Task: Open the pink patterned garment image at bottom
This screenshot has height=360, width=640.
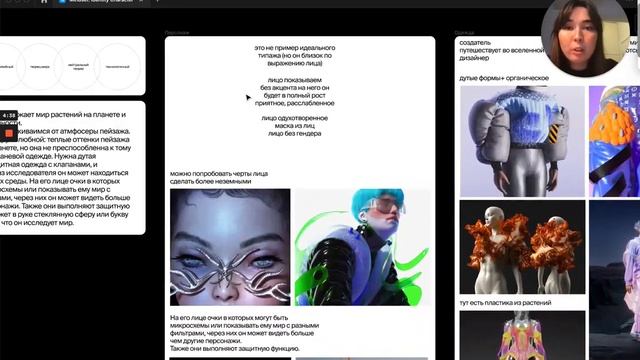Action: tap(522, 335)
